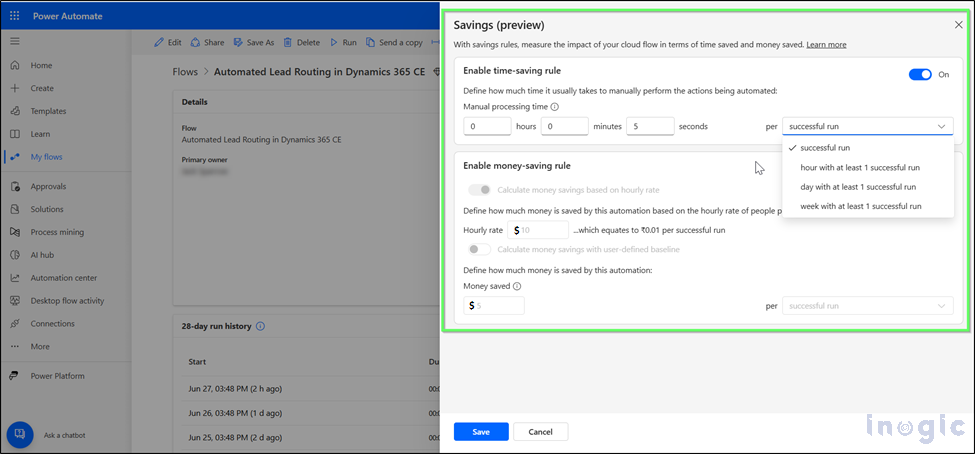Open the money saved per dropdown
This screenshot has height=454, width=975.
pos(867,306)
